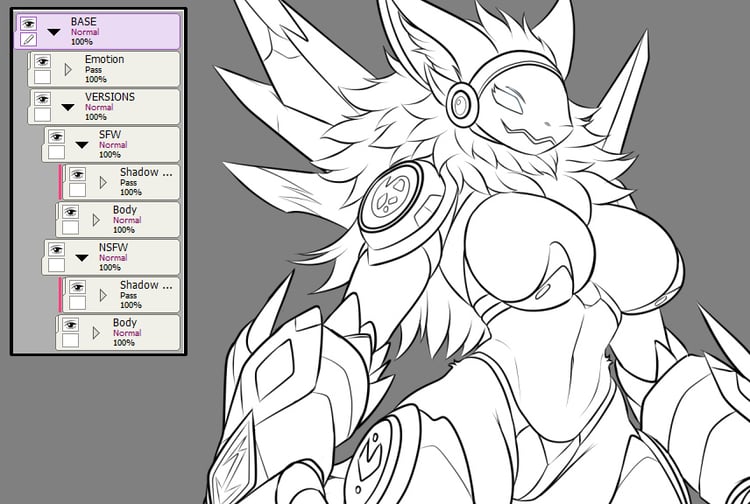This screenshot has height=504, width=750.
Task: Tick the empty box under NSFW's eye icon
Action: point(56,265)
